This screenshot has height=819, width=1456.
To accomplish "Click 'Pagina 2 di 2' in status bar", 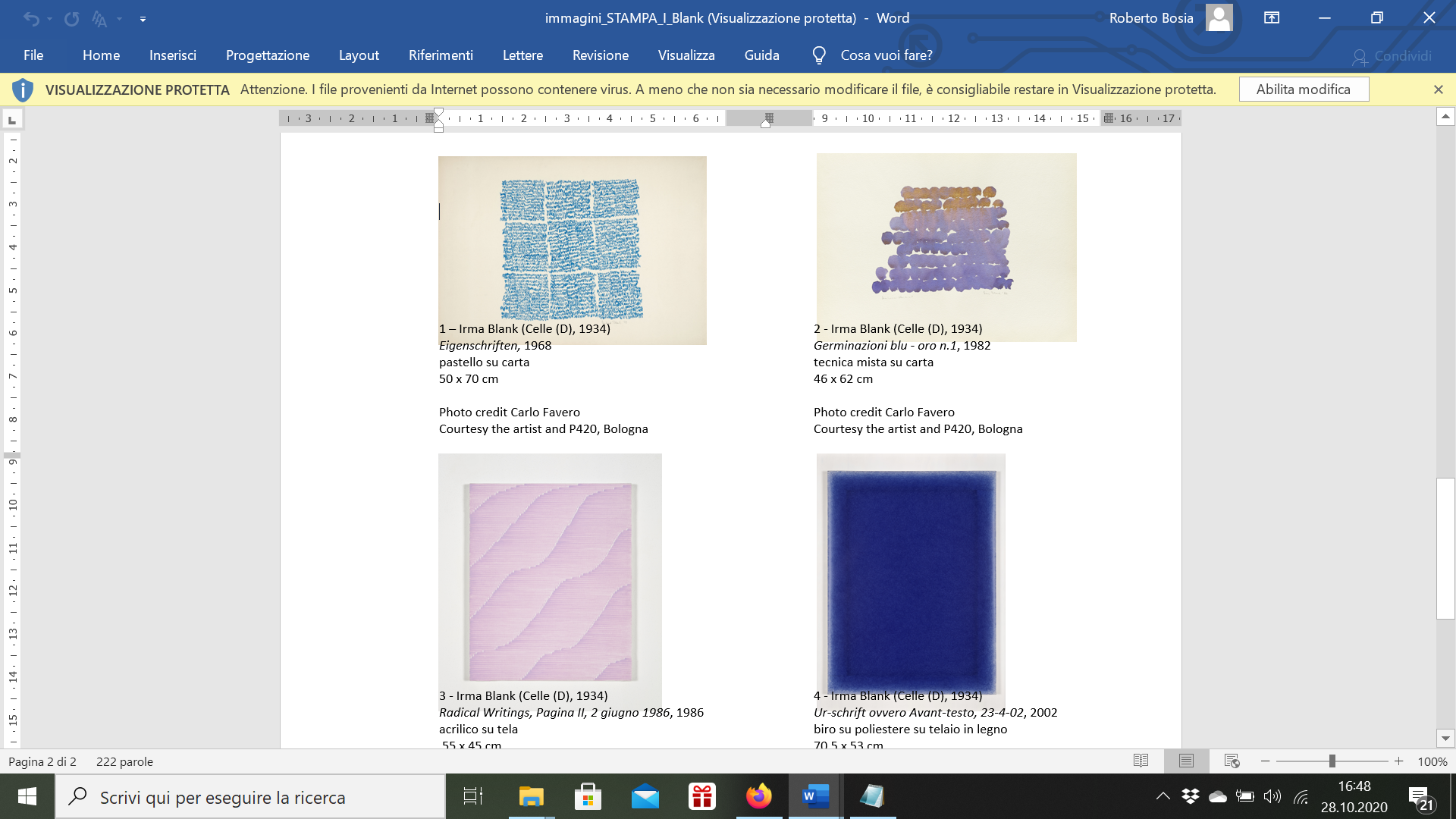I will (42, 761).
